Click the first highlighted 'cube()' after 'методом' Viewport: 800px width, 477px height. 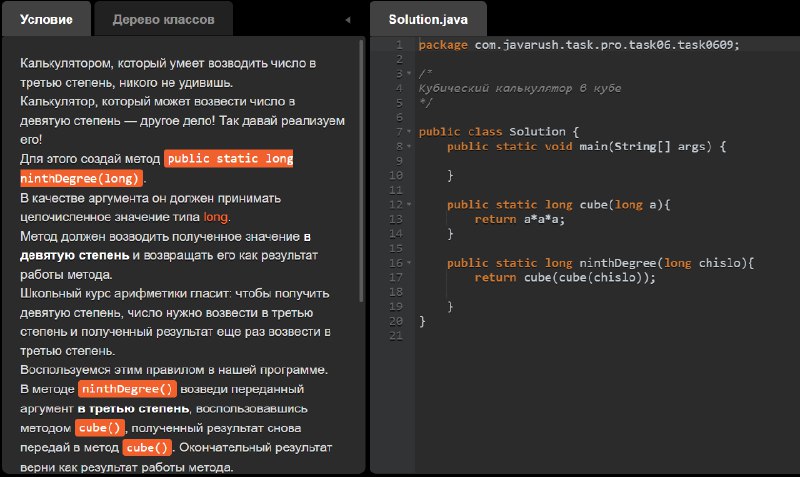99,428
